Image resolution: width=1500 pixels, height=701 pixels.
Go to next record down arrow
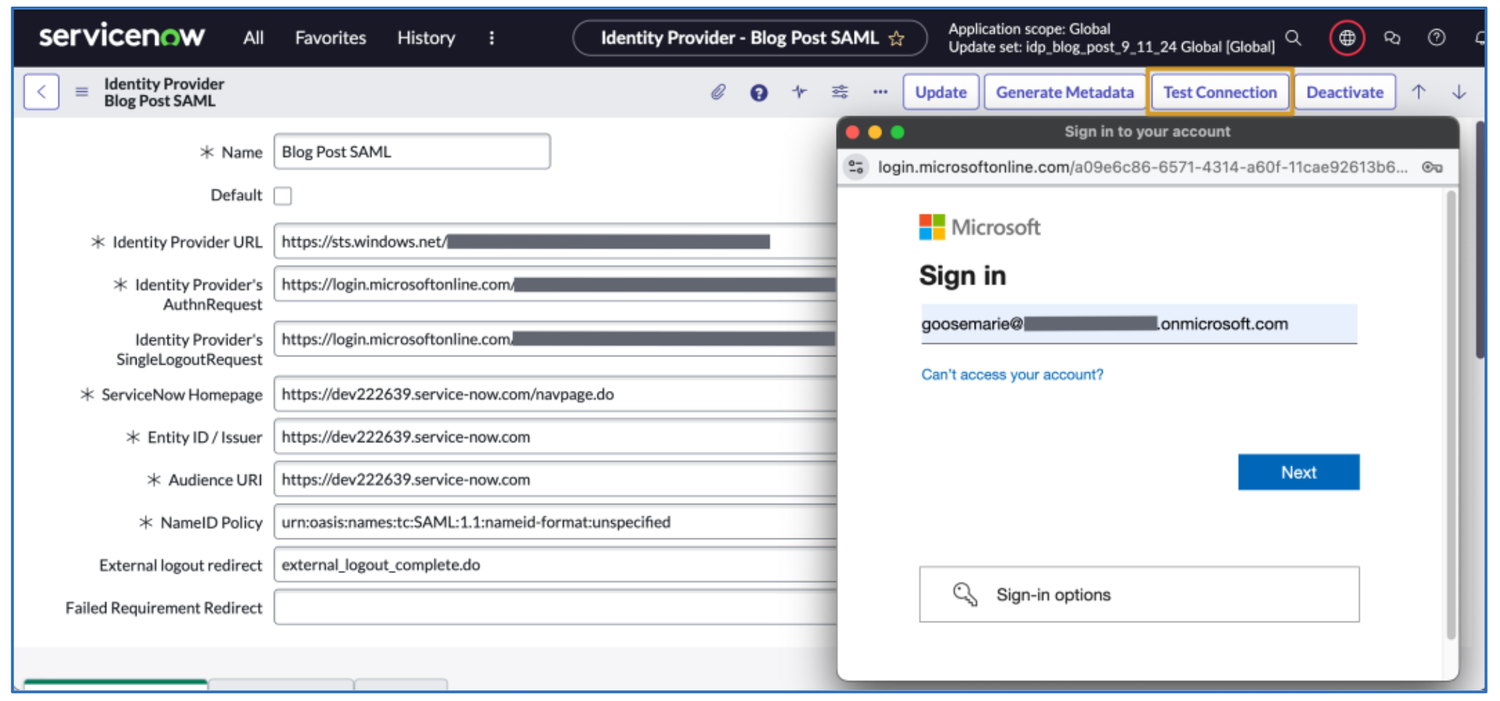[x=1459, y=92]
